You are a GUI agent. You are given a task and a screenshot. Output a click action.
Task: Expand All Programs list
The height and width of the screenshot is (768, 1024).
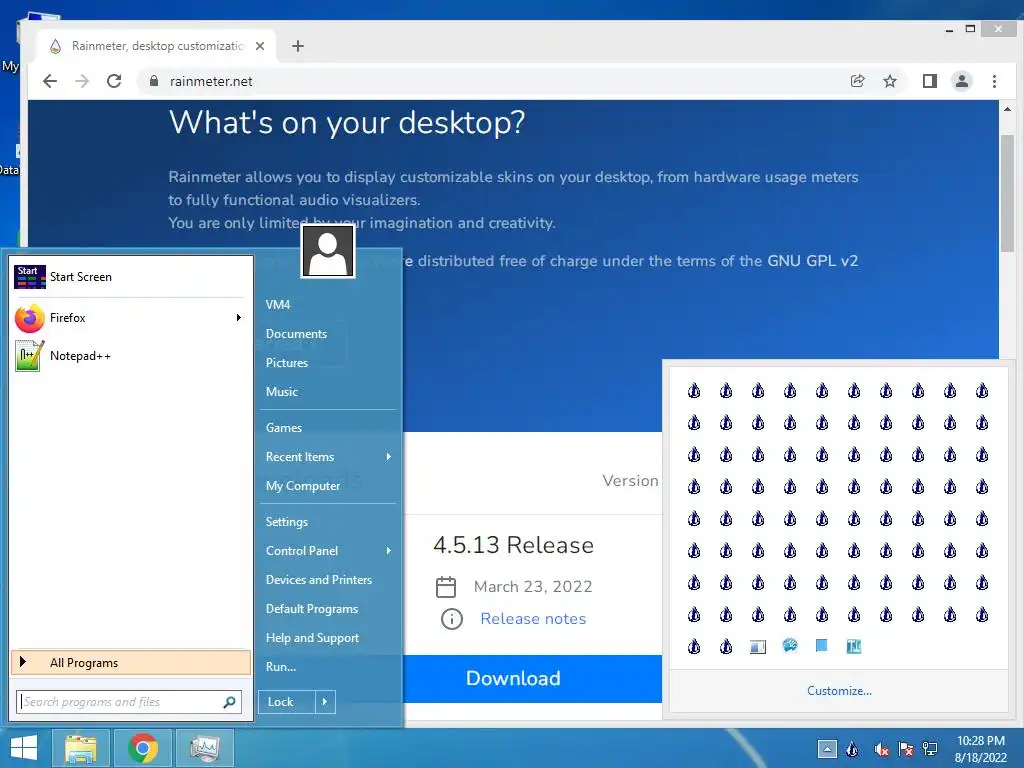point(131,662)
